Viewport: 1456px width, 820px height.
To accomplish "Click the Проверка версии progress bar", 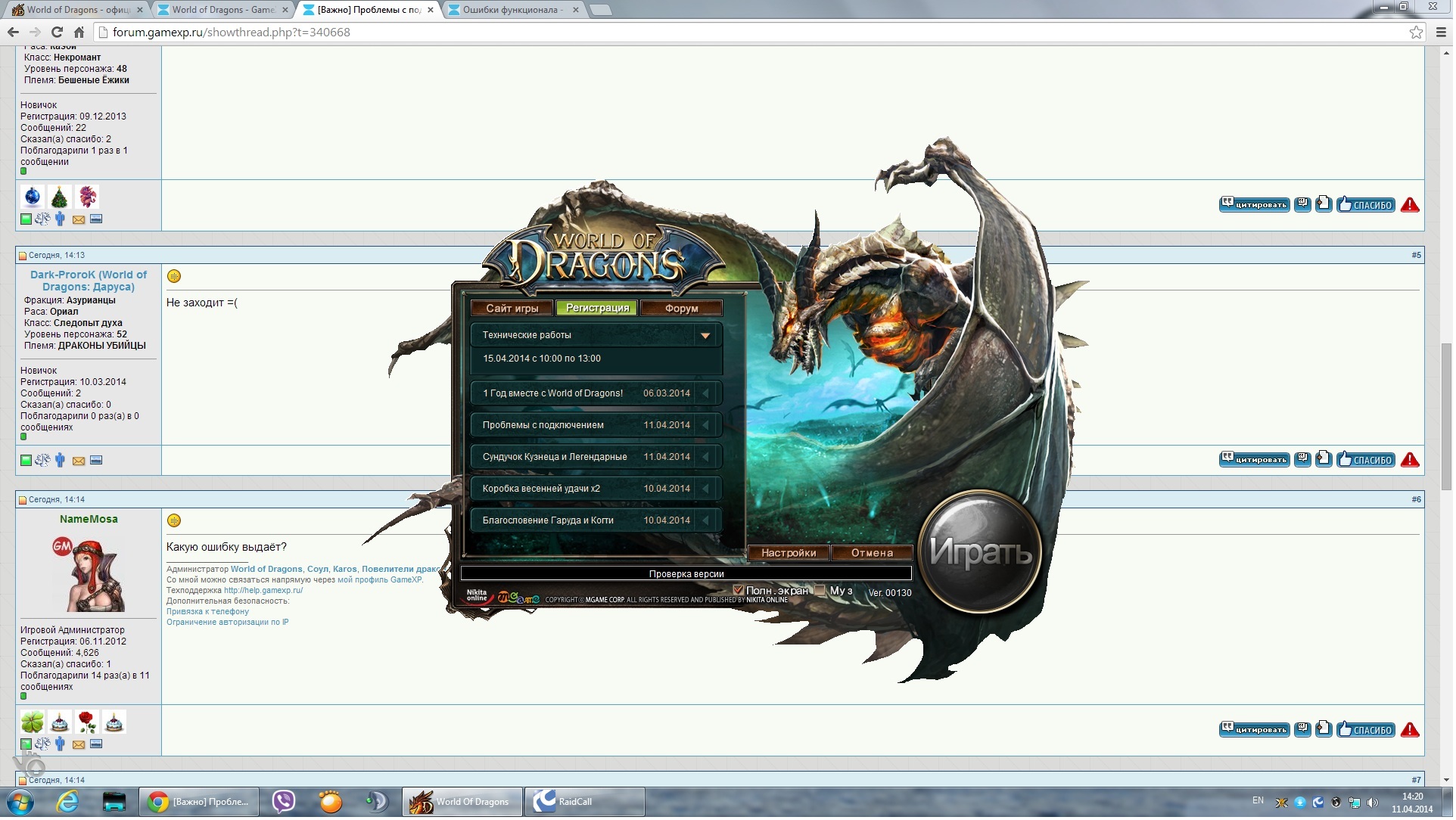I will click(687, 575).
